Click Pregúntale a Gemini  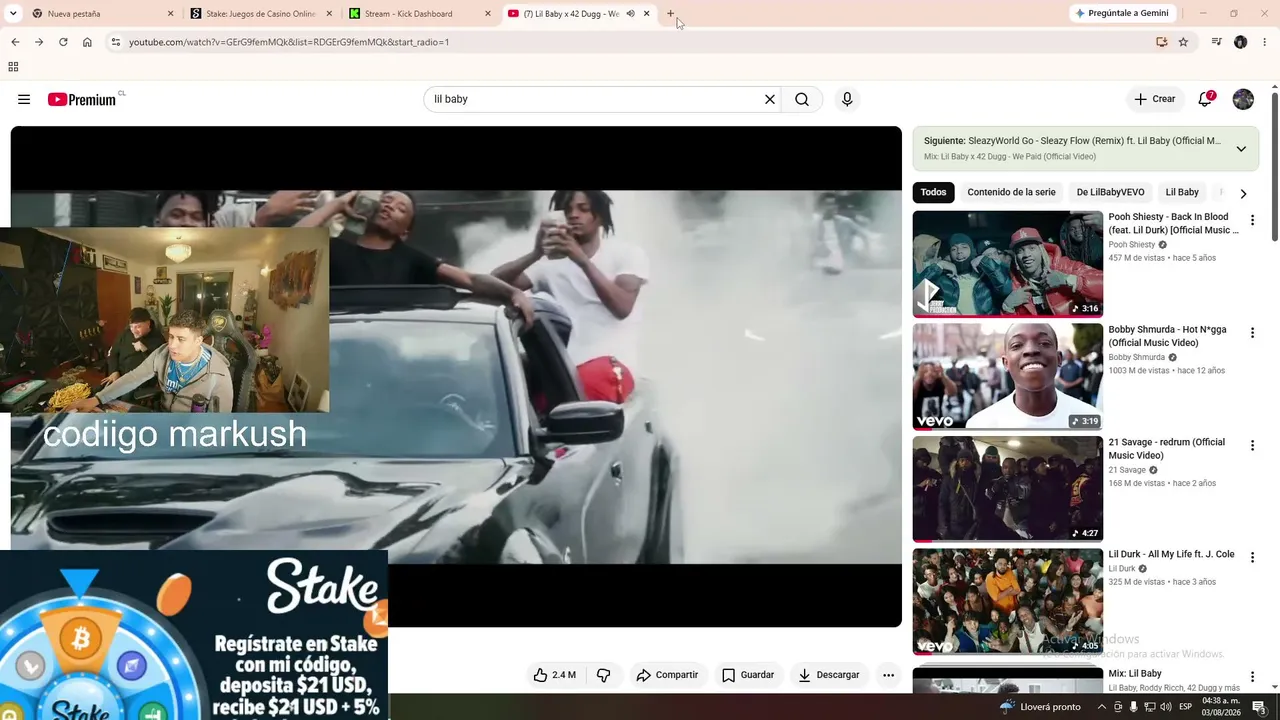[x=1121, y=13]
